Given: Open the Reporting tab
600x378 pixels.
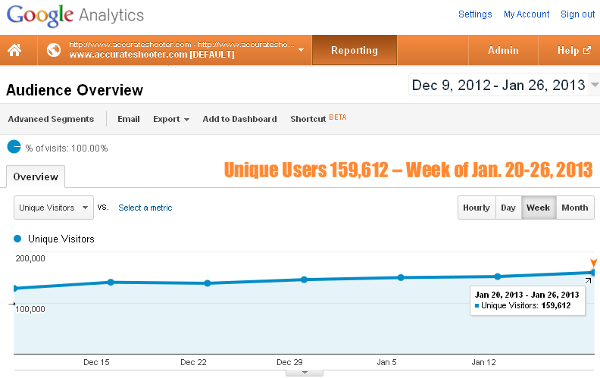Looking at the screenshot, I should tap(354, 50).
